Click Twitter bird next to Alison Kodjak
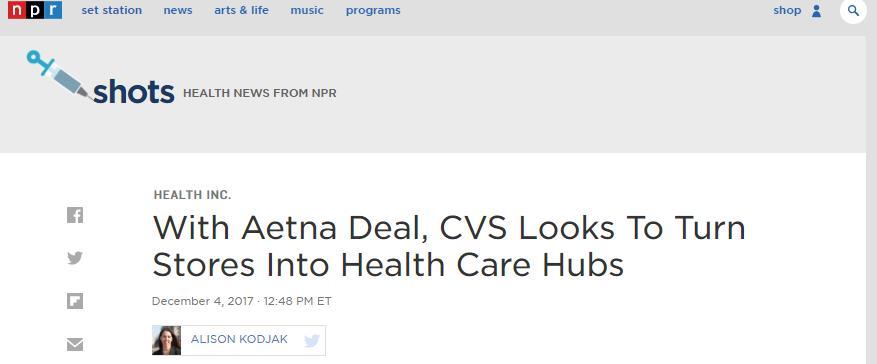Screen dimensions: 877x364 312,341
